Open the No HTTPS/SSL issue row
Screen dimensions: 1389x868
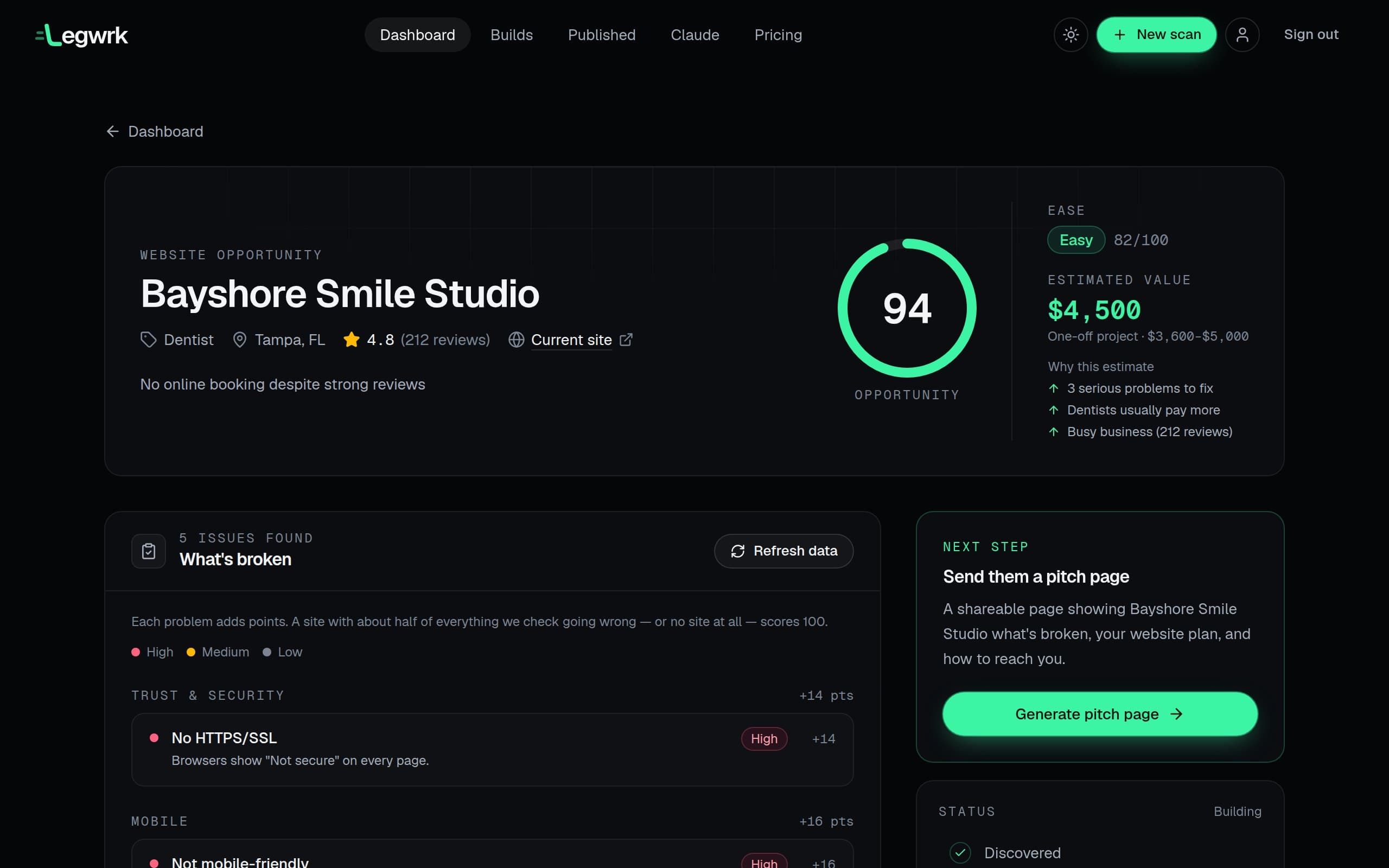(492, 749)
